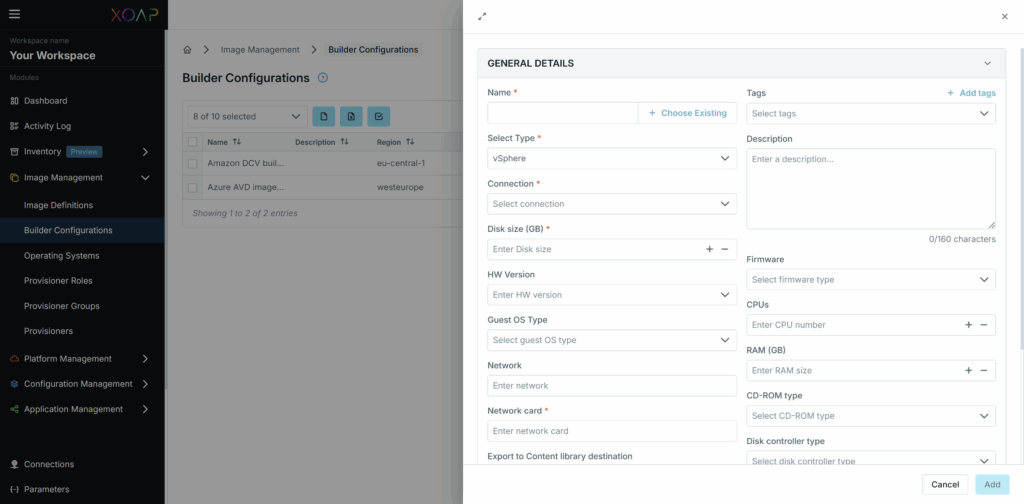Sort by Region column arrows

(410, 142)
